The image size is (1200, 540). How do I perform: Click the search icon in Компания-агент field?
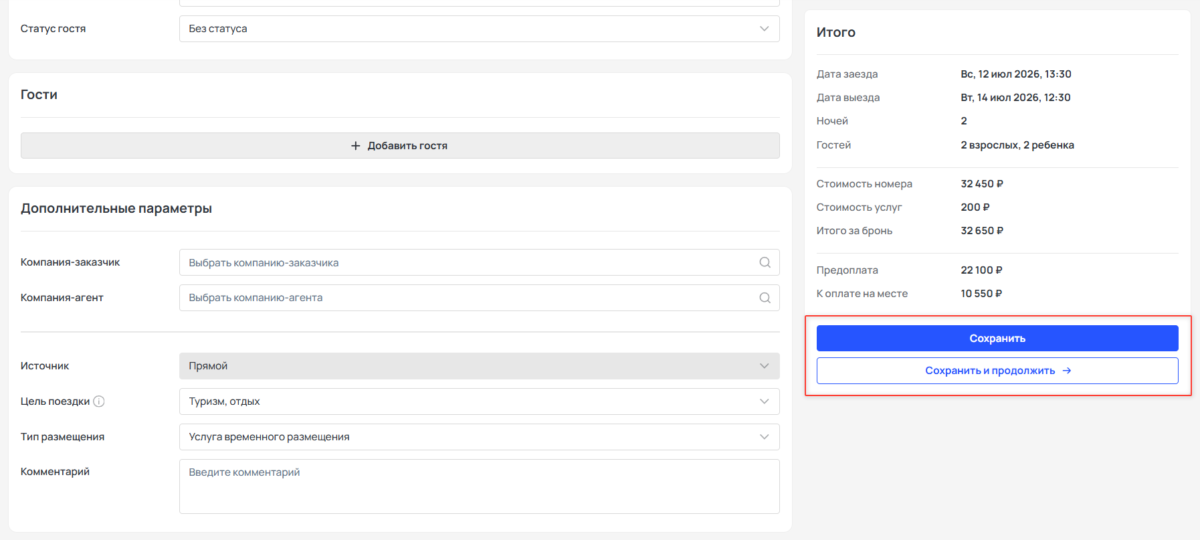click(x=765, y=297)
